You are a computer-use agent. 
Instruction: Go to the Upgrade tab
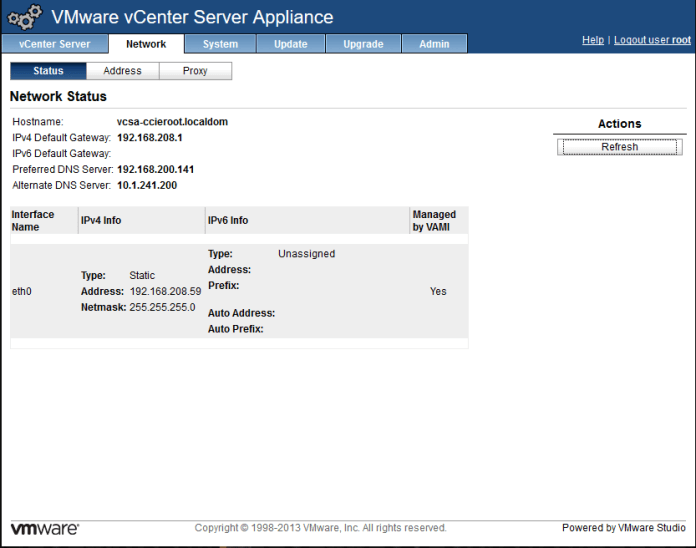pyautogui.click(x=363, y=44)
